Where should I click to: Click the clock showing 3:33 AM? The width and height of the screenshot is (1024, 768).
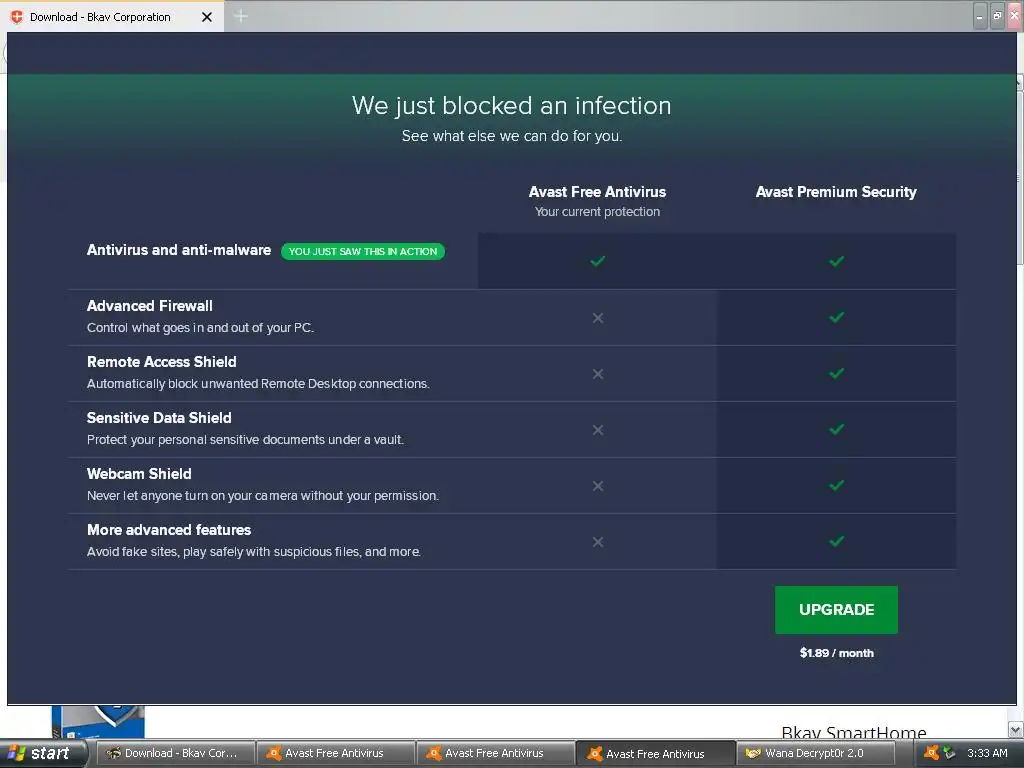click(987, 753)
